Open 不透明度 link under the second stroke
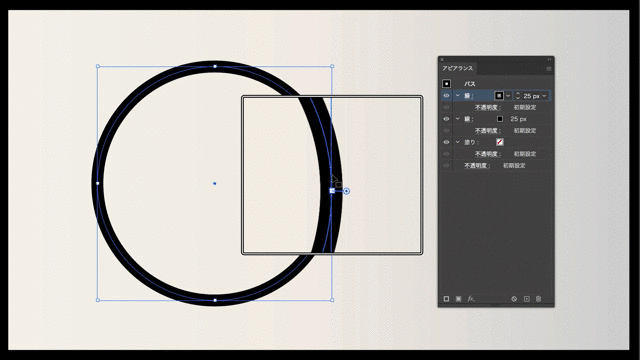The image size is (640, 360). (488, 131)
